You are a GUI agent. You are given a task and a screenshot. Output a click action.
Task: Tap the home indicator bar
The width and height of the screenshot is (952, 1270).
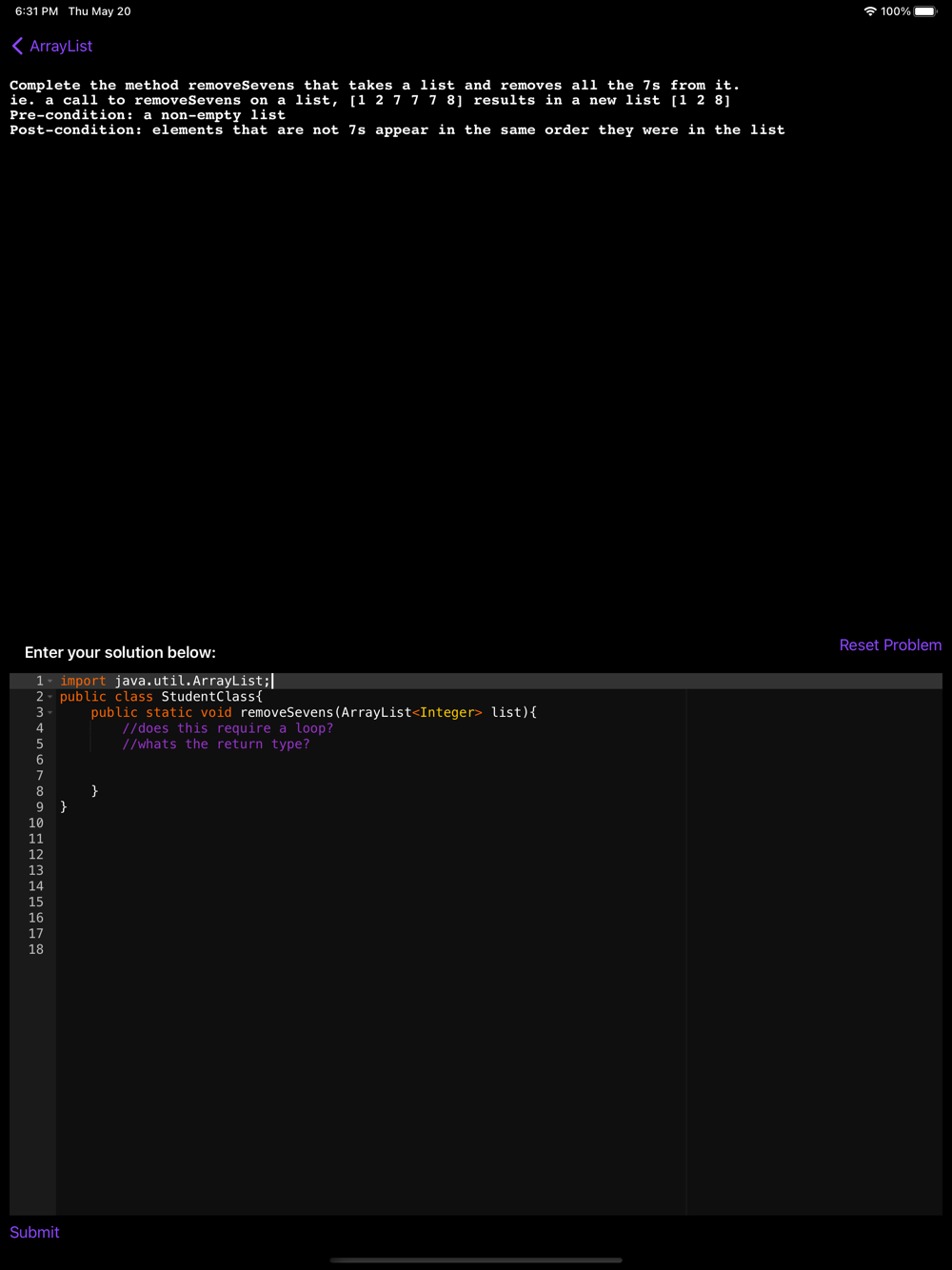click(x=476, y=1260)
